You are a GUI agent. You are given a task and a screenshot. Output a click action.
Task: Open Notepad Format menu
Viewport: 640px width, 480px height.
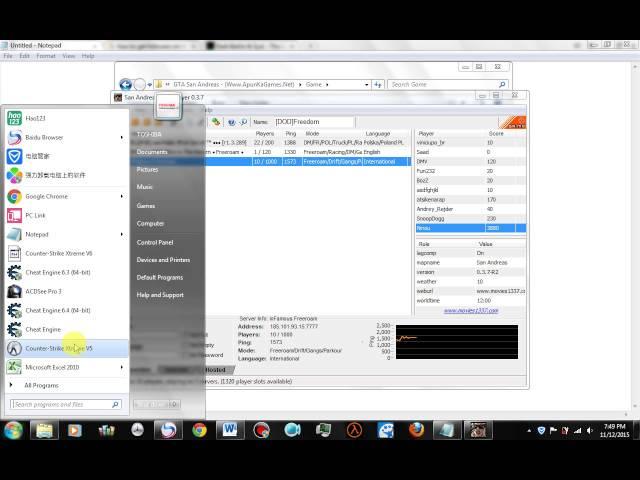coord(46,56)
